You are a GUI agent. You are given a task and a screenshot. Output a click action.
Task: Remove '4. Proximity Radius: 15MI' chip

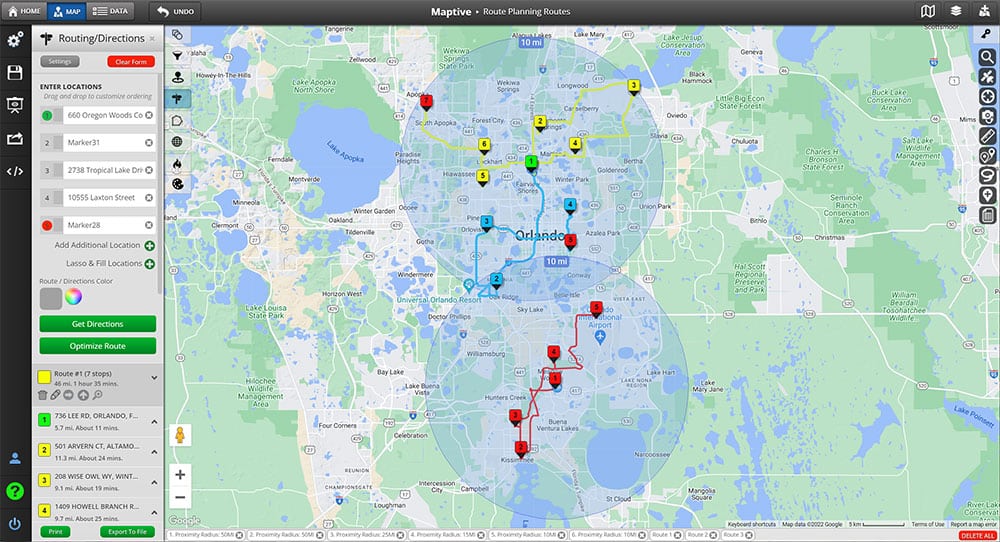click(481, 535)
